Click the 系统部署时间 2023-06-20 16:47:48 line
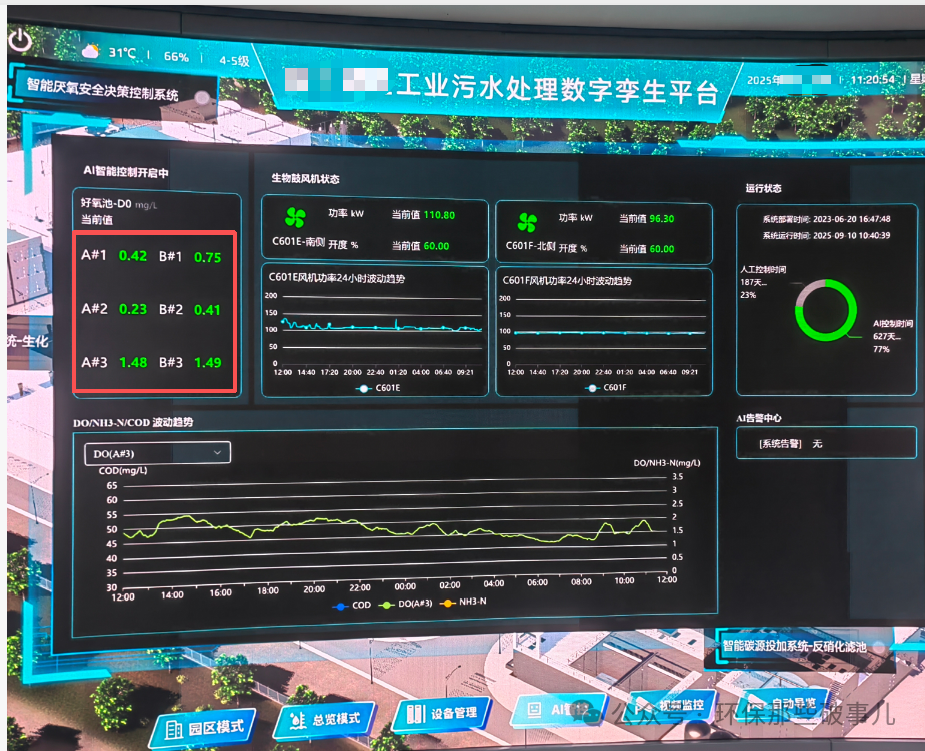This screenshot has width=925, height=751. click(x=826, y=219)
